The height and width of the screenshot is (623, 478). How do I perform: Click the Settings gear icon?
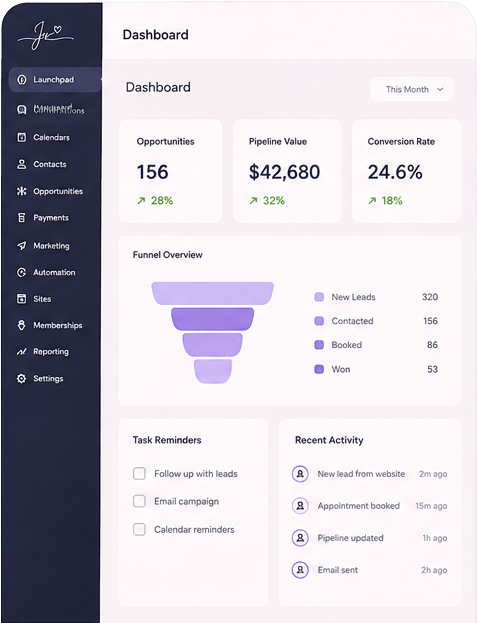pyautogui.click(x=21, y=378)
